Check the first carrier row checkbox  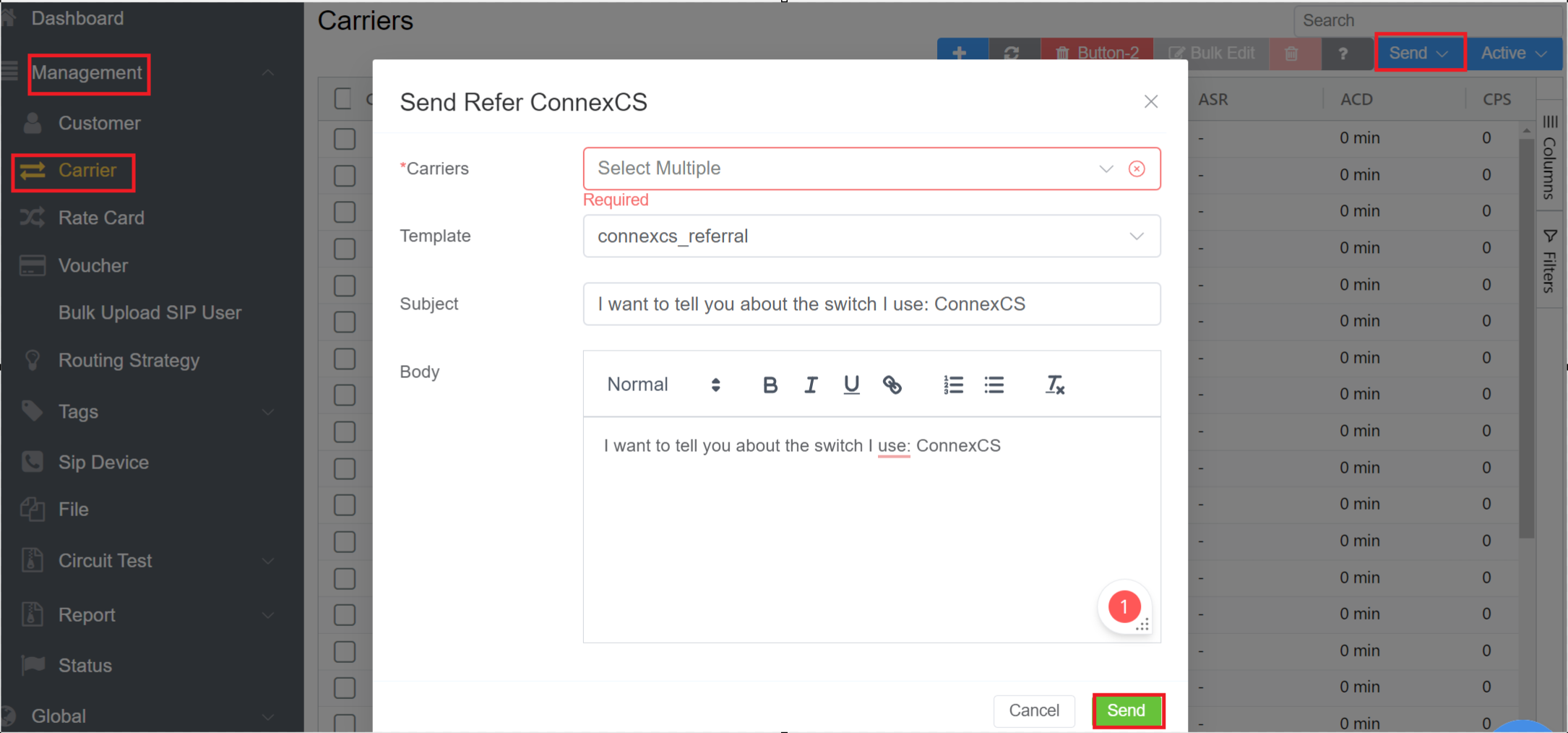click(345, 139)
